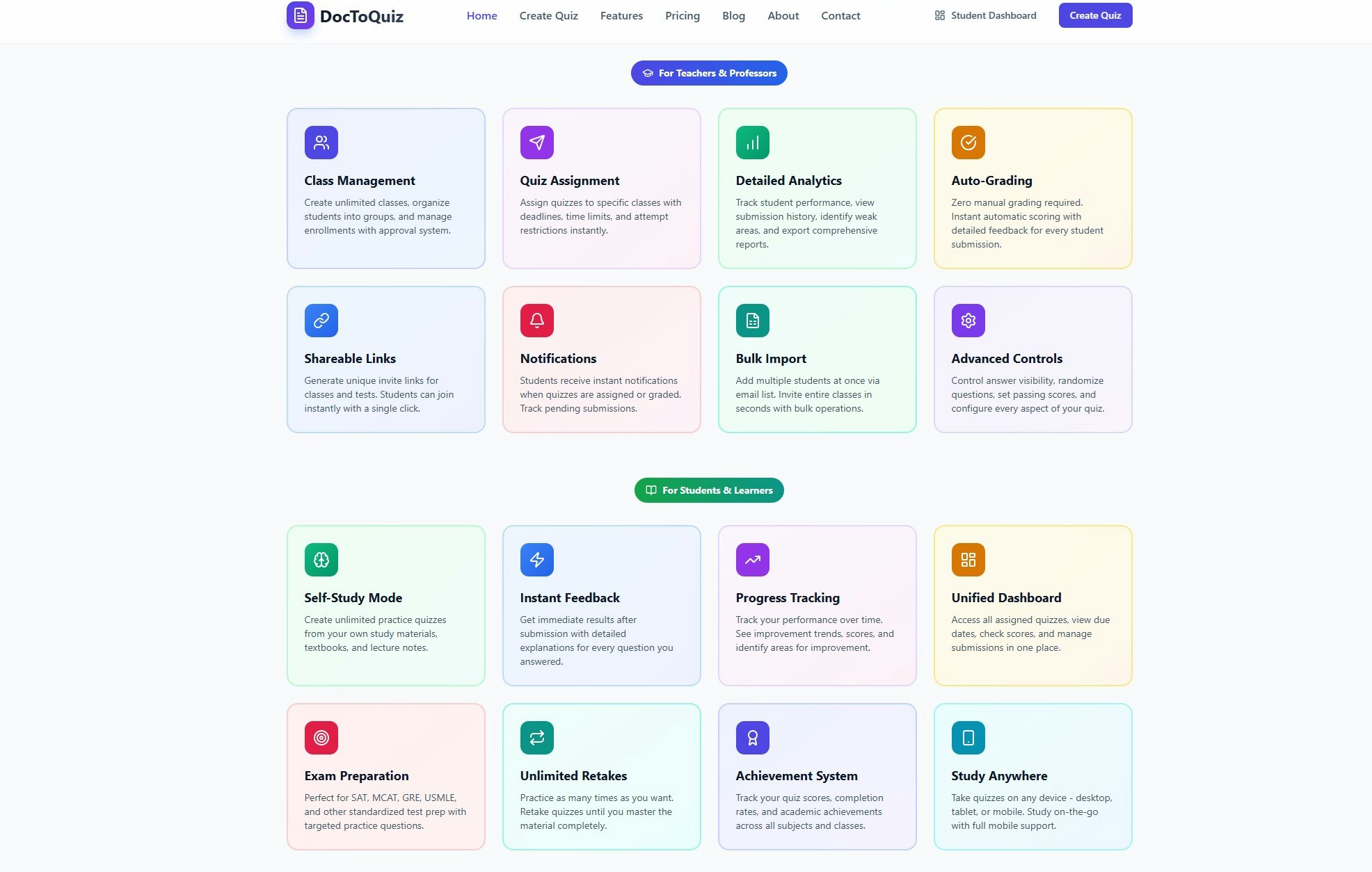Click the Quiz Assignment paper plane icon
The height and width of the screenshot is (872, 1372).
pos(536,142)
